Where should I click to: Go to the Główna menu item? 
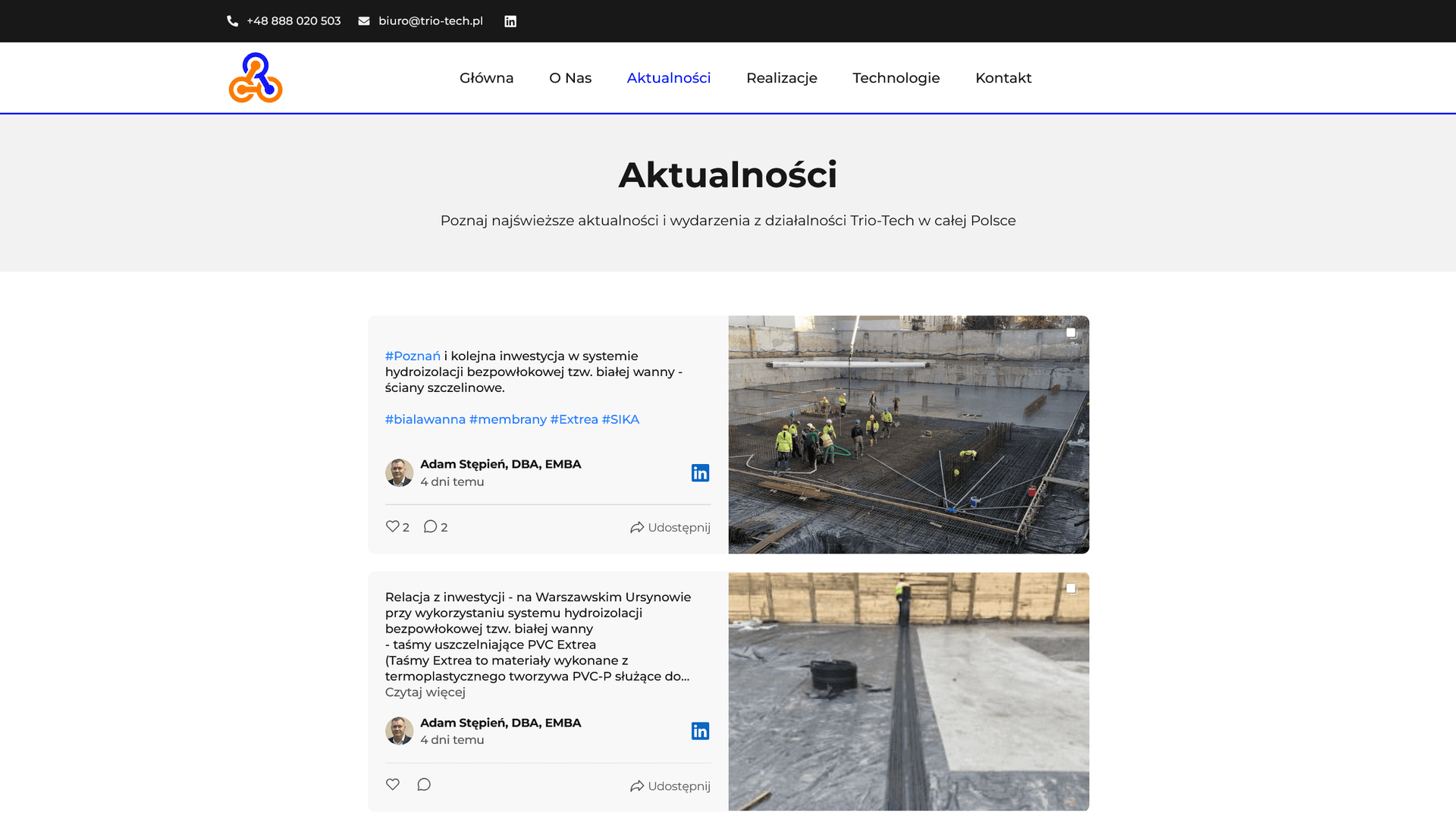(x=486, y=78)
